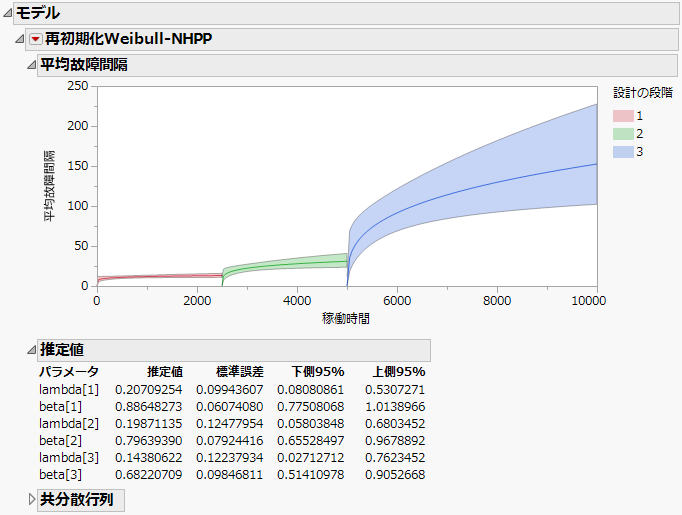This screenshot has width=682, height=515.
Task: Click the lambda[1] parameter row
Action: click(65, 389)
